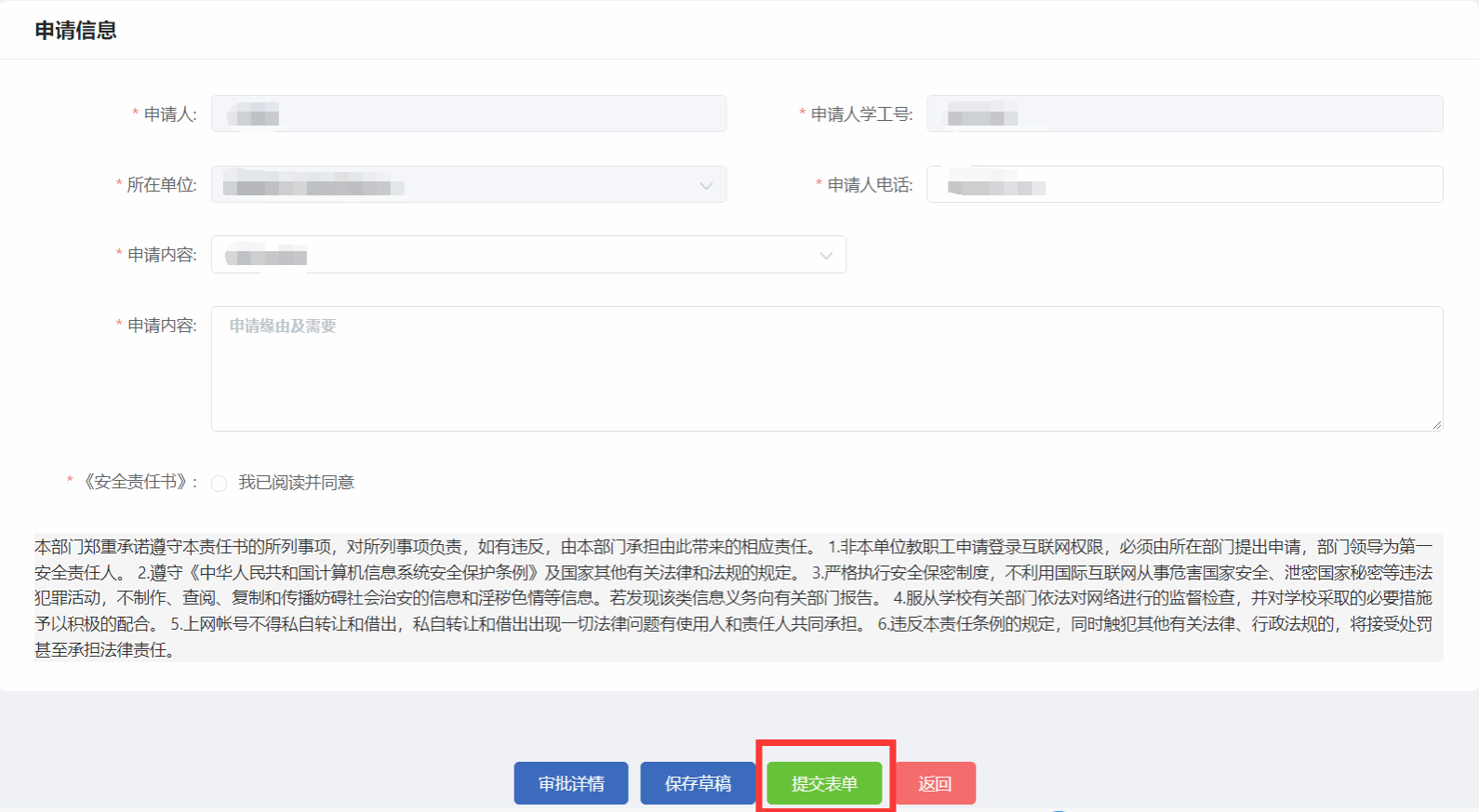The height and width of the screenshot is (812, 1479).
Task: Open 审批详情 approval details
Action: [571, 783]
